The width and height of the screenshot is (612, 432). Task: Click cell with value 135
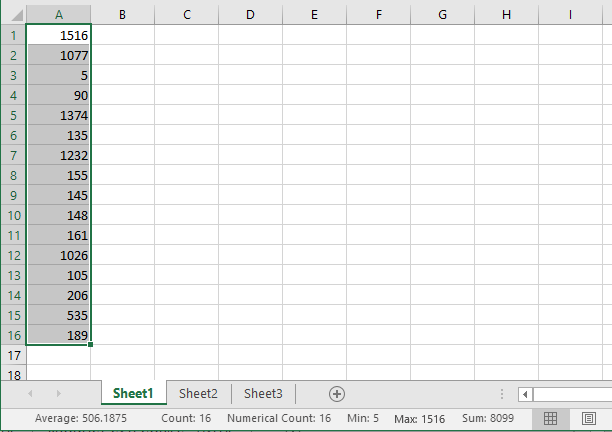pos(59,135)
